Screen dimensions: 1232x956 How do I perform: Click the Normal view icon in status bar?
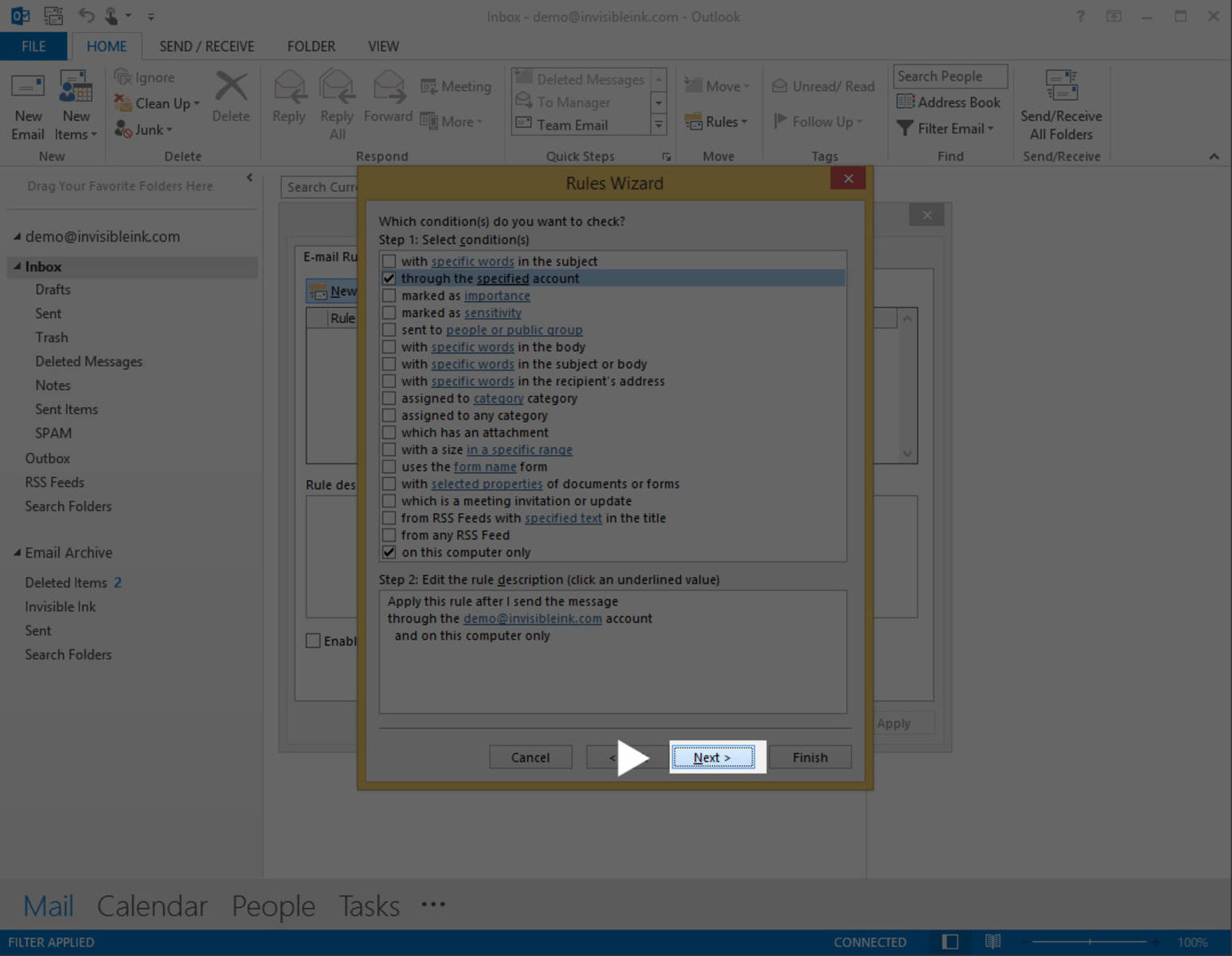click(x=950, y=942)
